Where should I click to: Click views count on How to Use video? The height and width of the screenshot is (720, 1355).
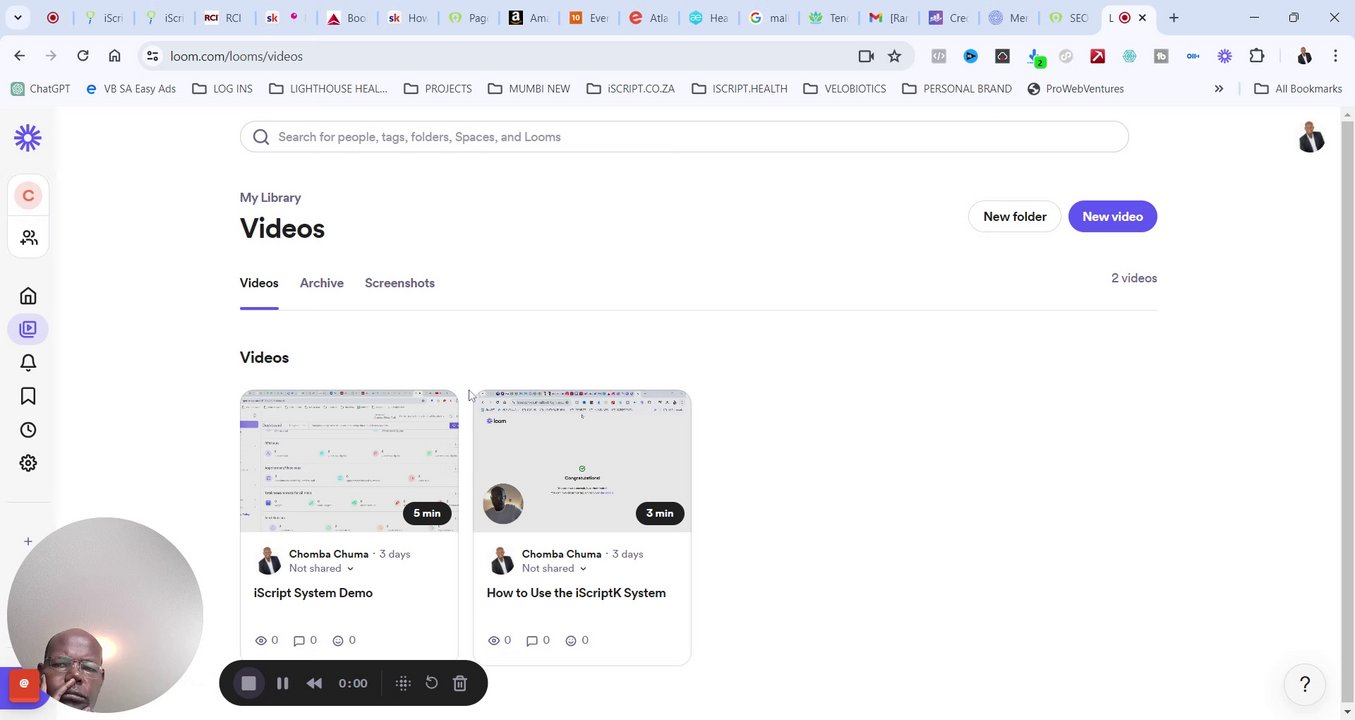click(500, 640)
